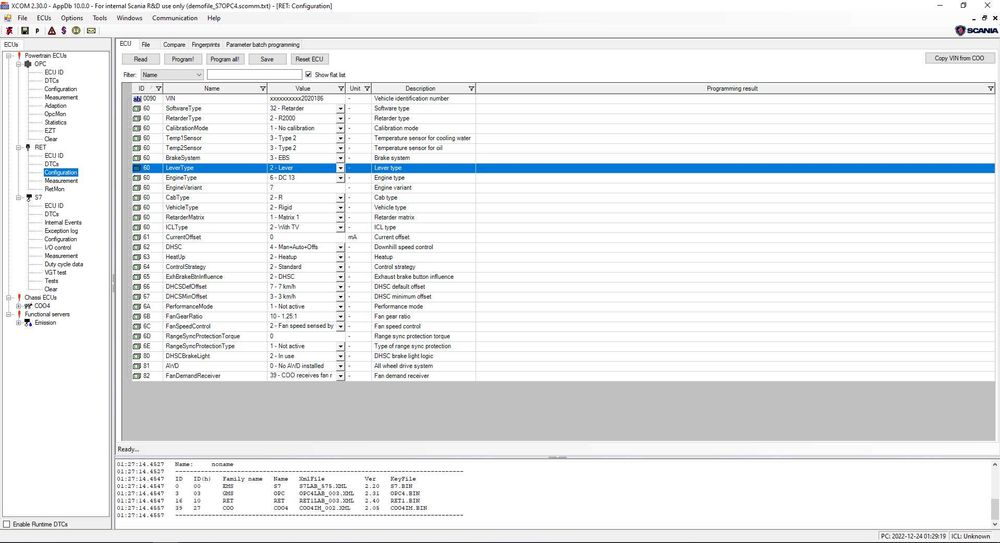Collapse the RET tree node
The height and width of the screenshot is (543, 1000).
tap(18, 147)
